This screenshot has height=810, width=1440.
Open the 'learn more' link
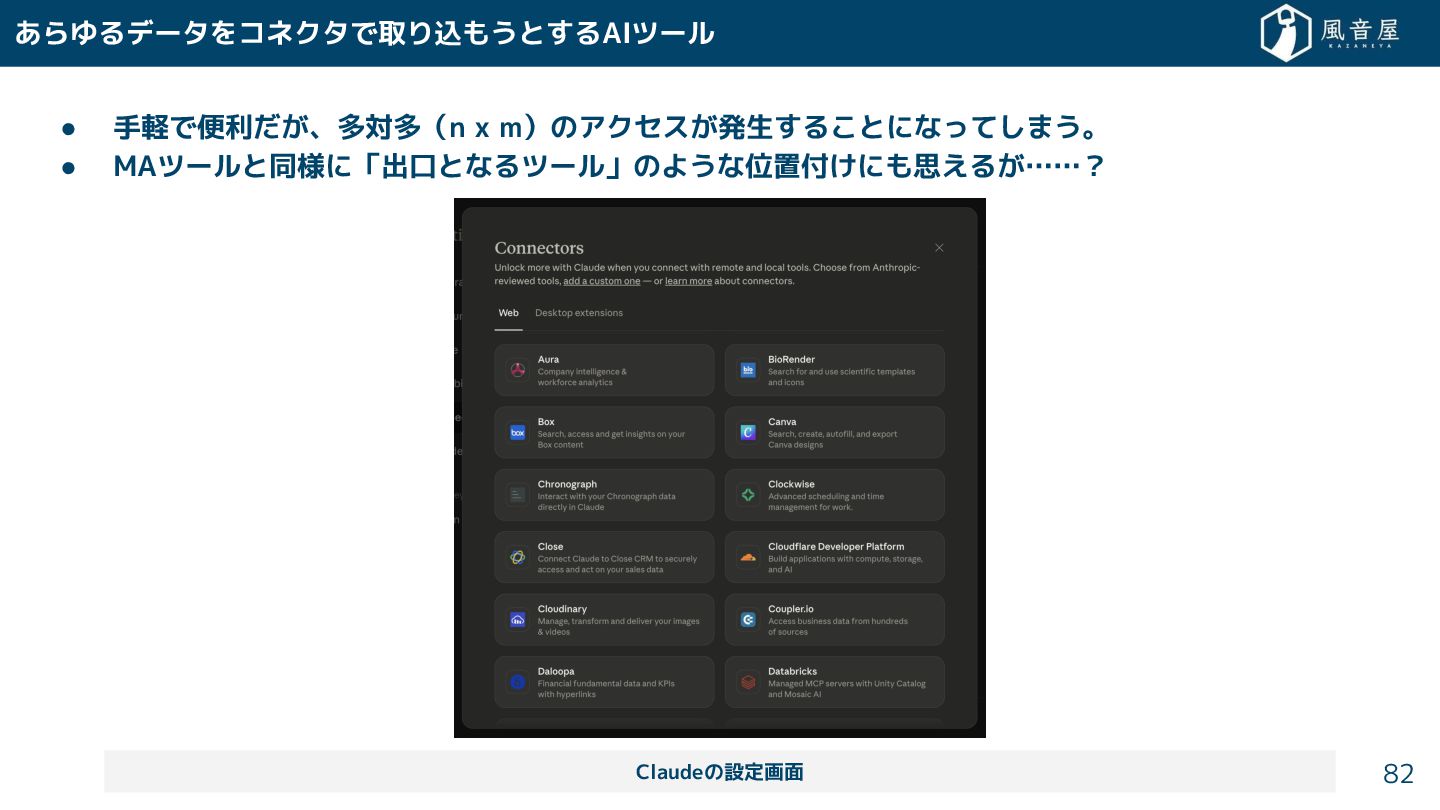click(x=689, y=281)
